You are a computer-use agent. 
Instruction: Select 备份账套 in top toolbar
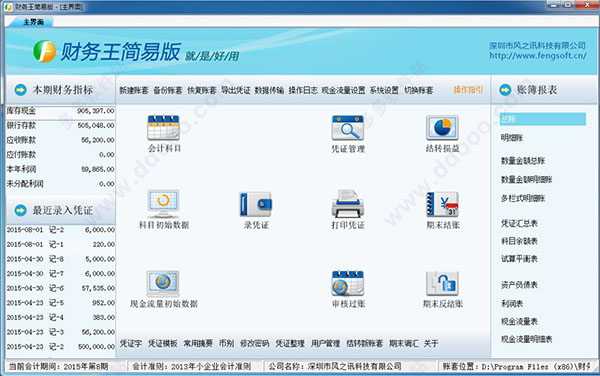168,90
